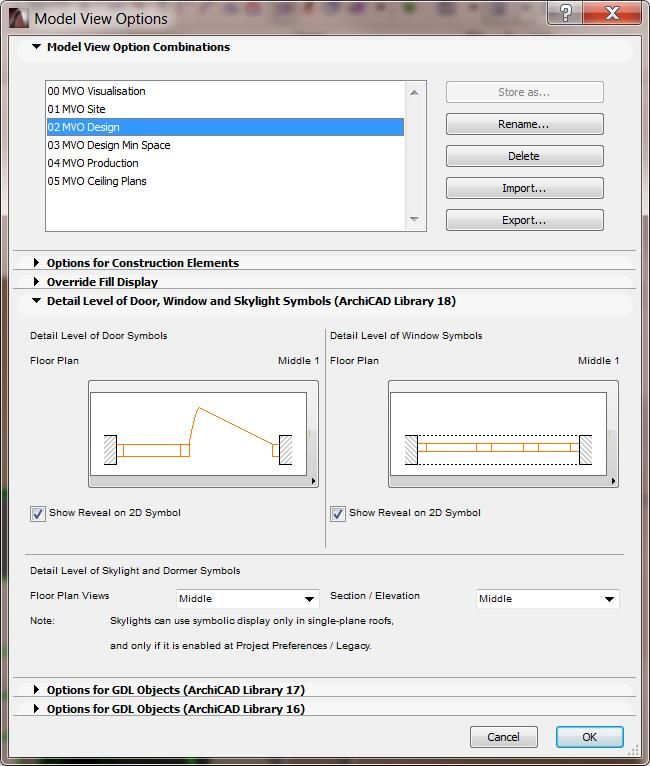650x766 pixels.
Task: Select 05 MVO Ceiling Plans combination
Action: (x=225, y=181)
